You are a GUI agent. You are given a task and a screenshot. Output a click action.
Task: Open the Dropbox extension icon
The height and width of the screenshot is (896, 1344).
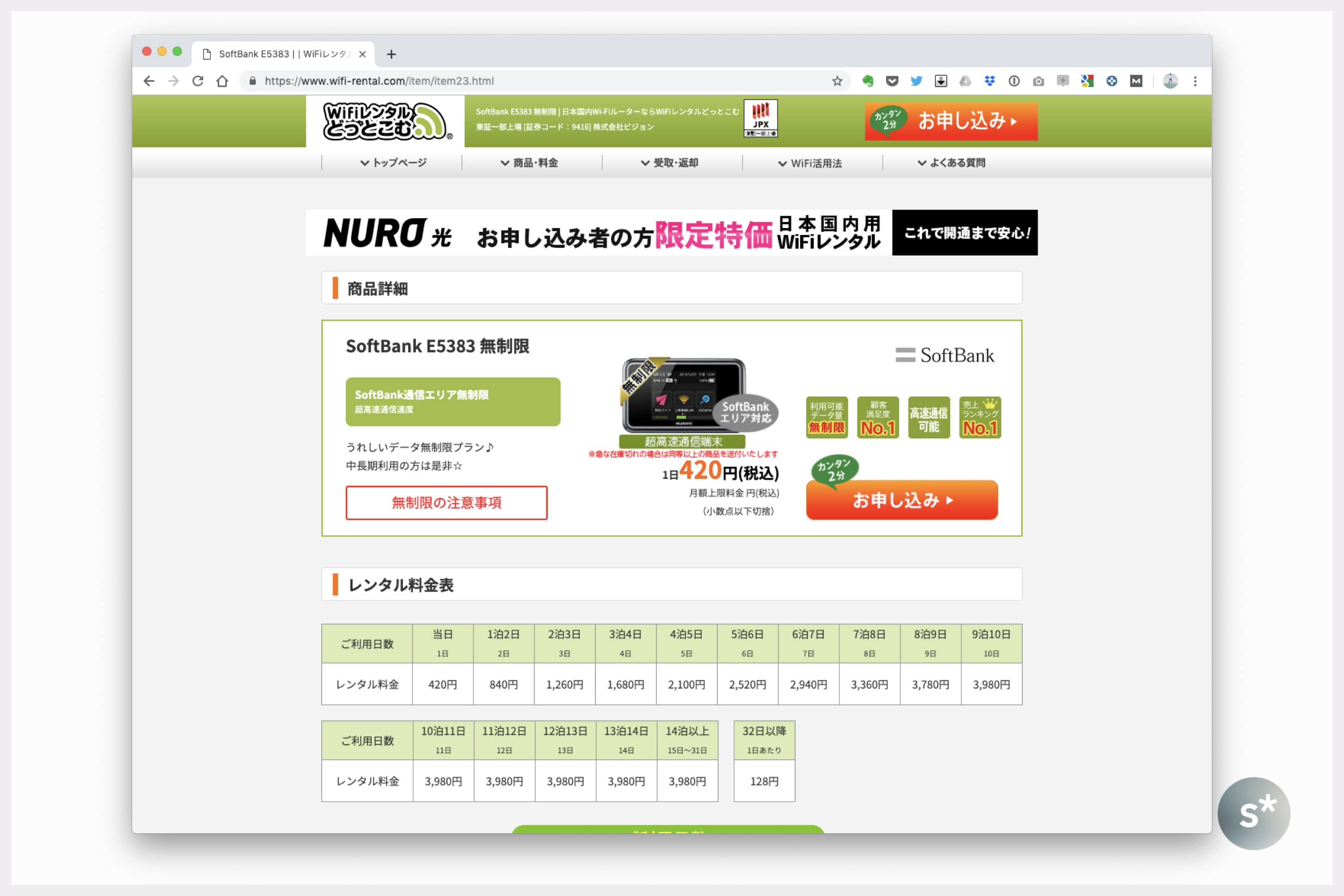[990, 81]
